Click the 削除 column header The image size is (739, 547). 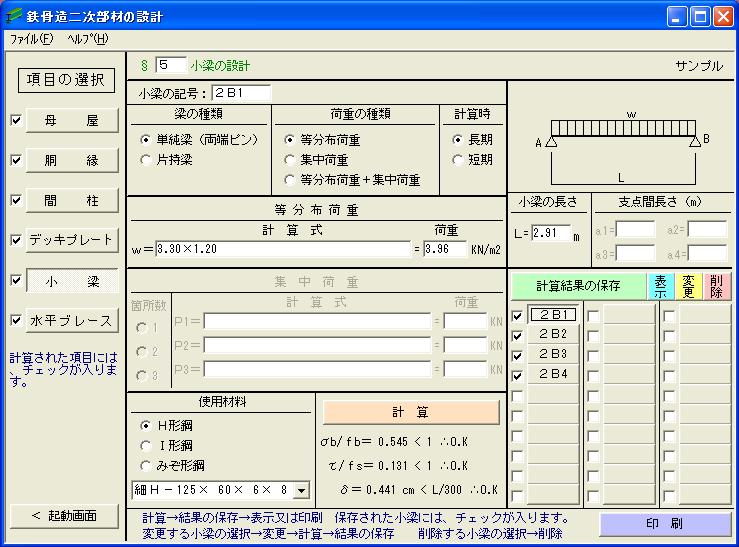(717, 286)
